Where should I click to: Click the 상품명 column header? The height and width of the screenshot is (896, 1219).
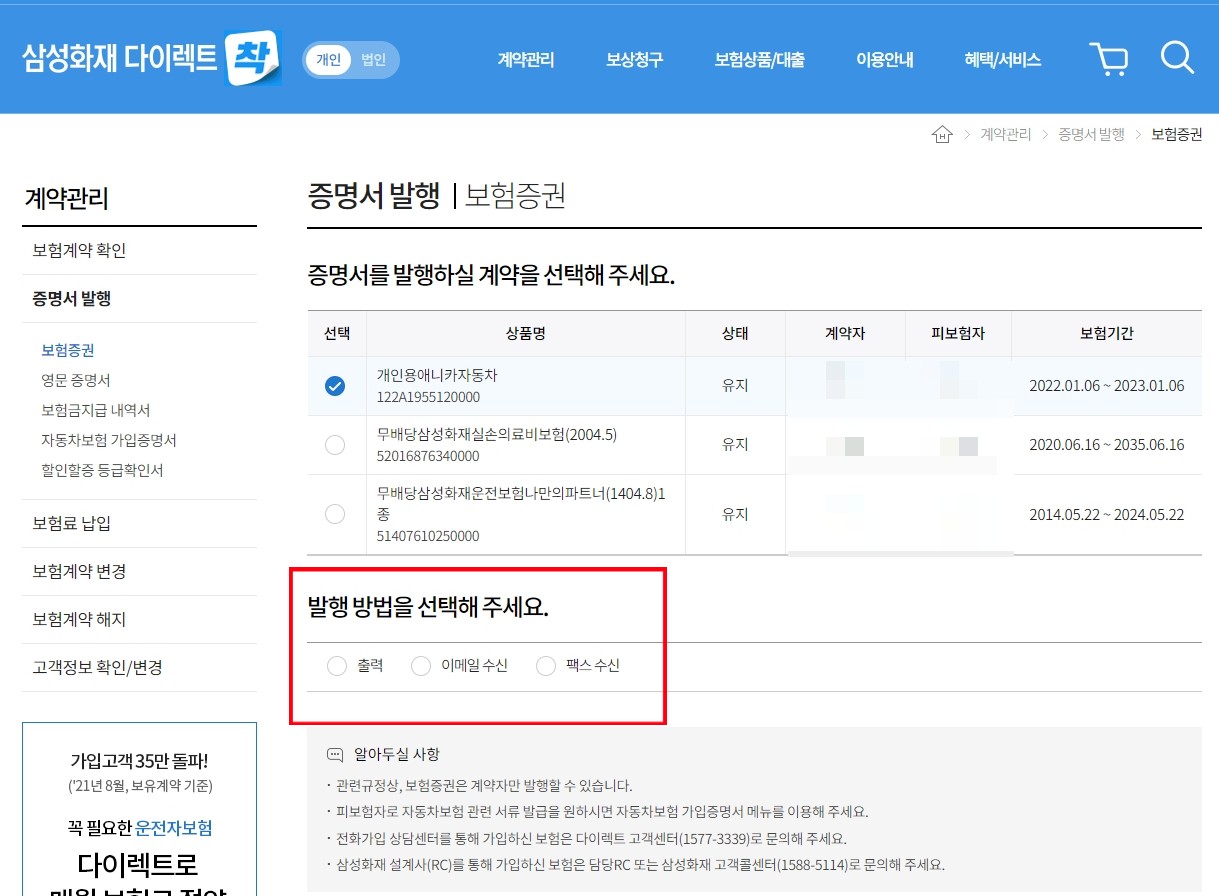tap(526, 334)
